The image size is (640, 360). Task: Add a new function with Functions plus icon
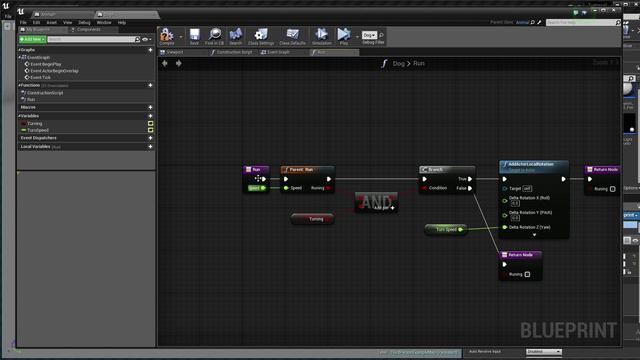coord(150,85)
